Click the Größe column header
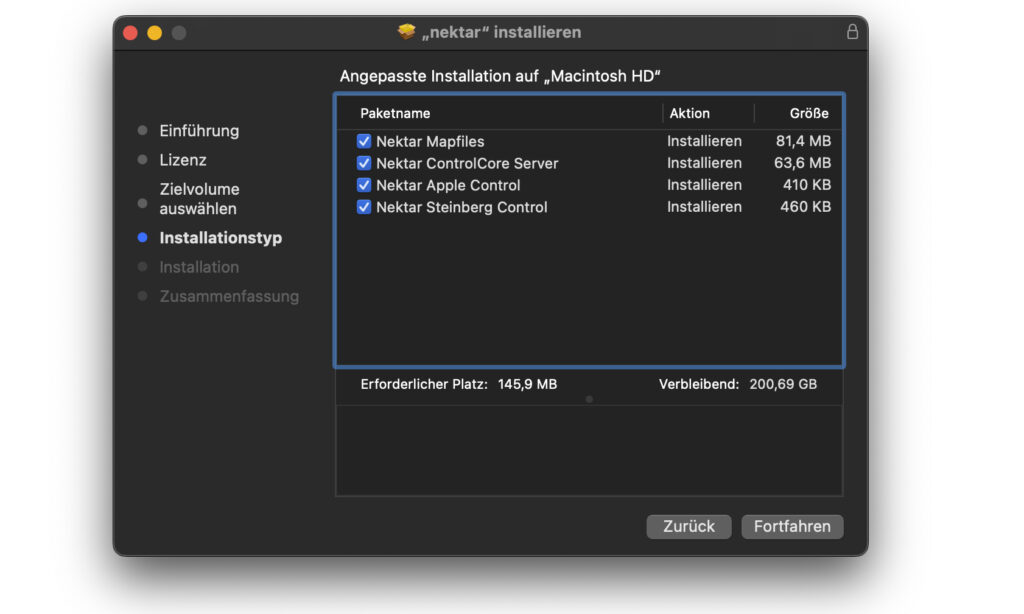The width and height of the screenshot is (1024, 614). point(809,113)
